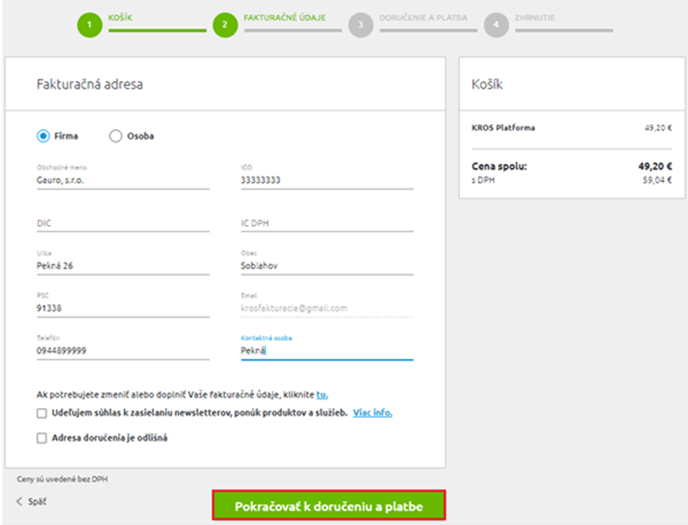The width and height of the screenshot is (688, 525).
Task: Click the Cena spolu label
Action: point(499,166)
